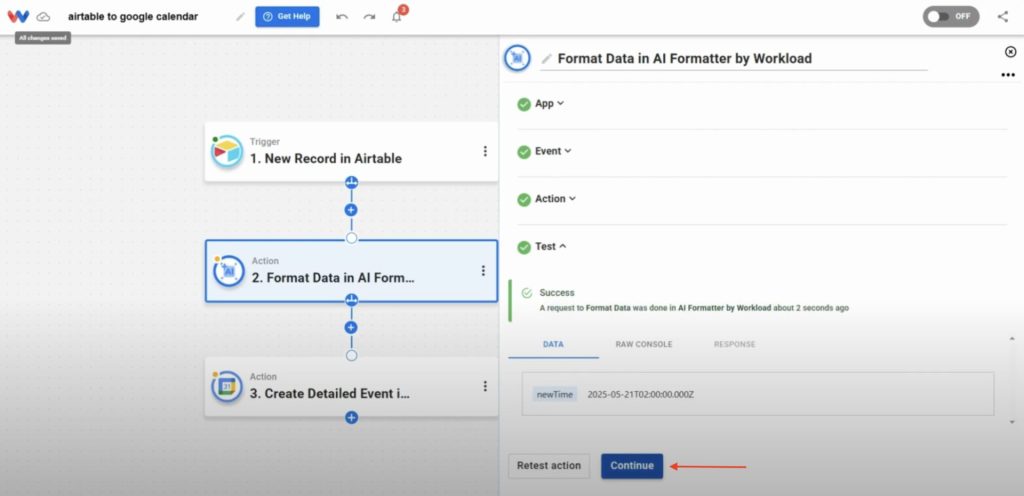Click the AI Formatter step icon
The image size is (1024, 496).
(x=229, y=271)
